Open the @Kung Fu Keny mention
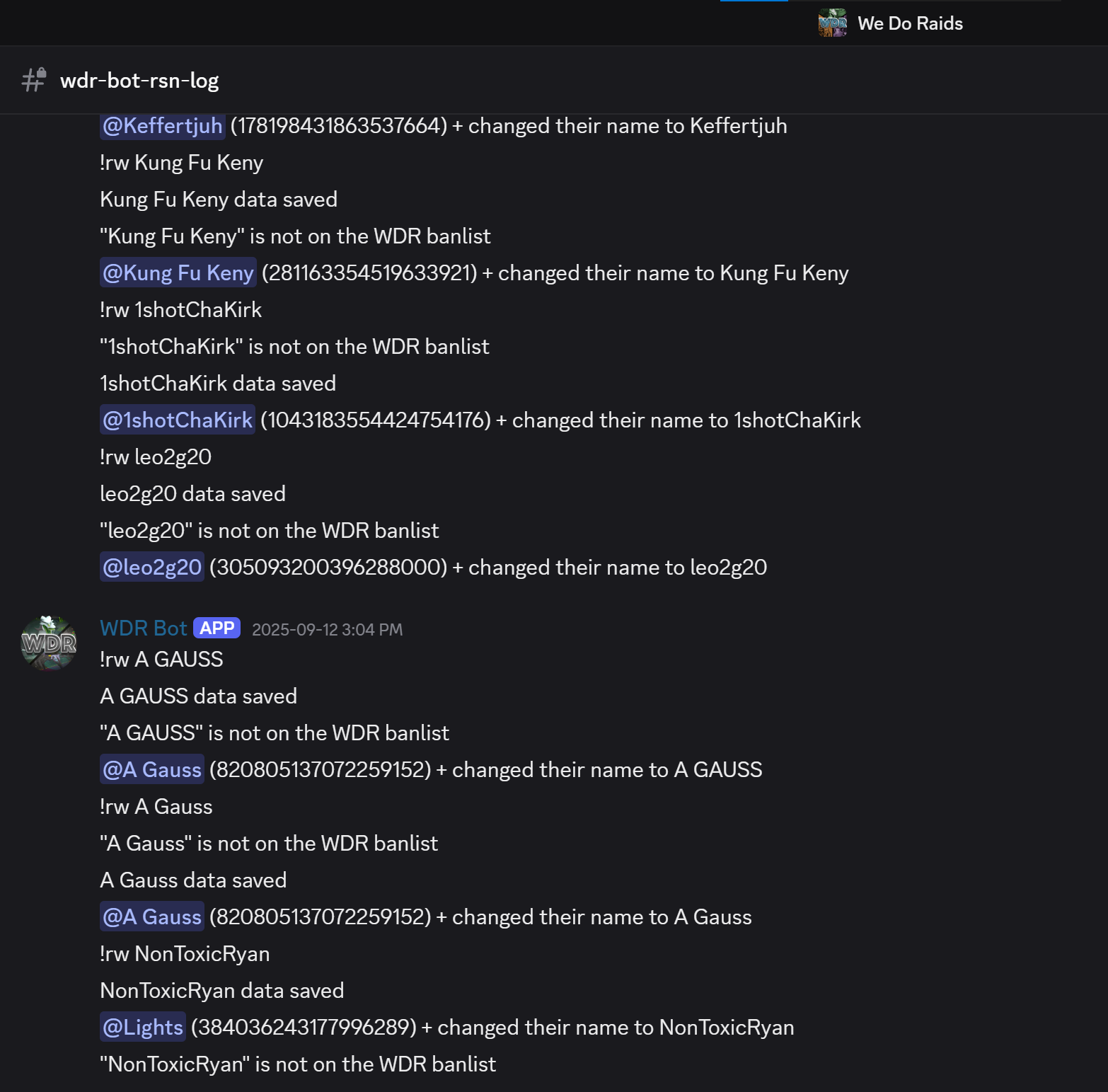1108x1092 pixels. coord(178,273)
